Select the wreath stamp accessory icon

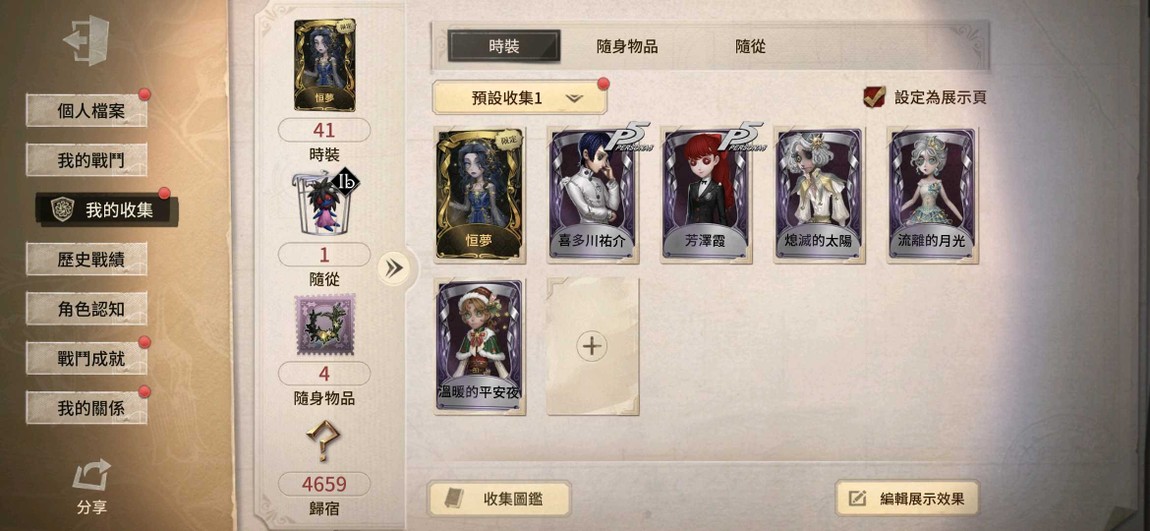tap(325, 325)
